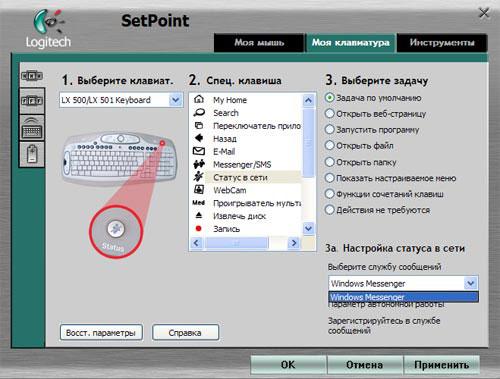Click the magnified Status key icon
The width and height of the screenshot is (500, 379).
pos(116,229)
